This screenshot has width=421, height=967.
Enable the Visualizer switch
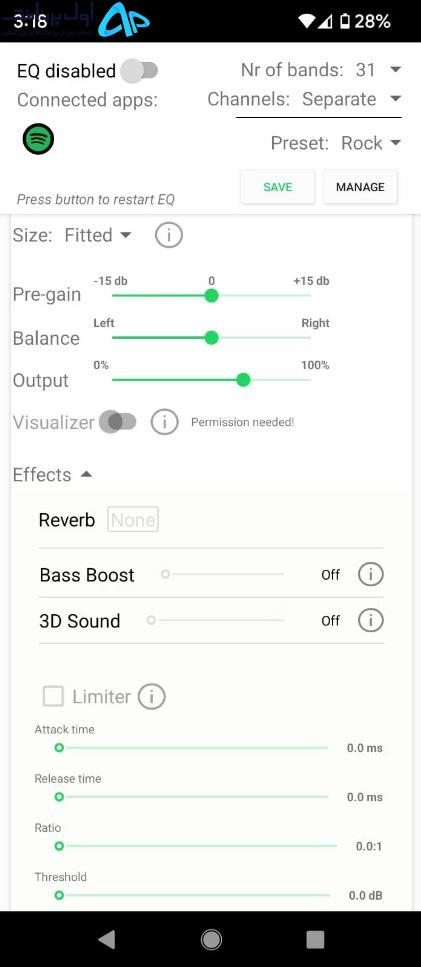point(118,422)
